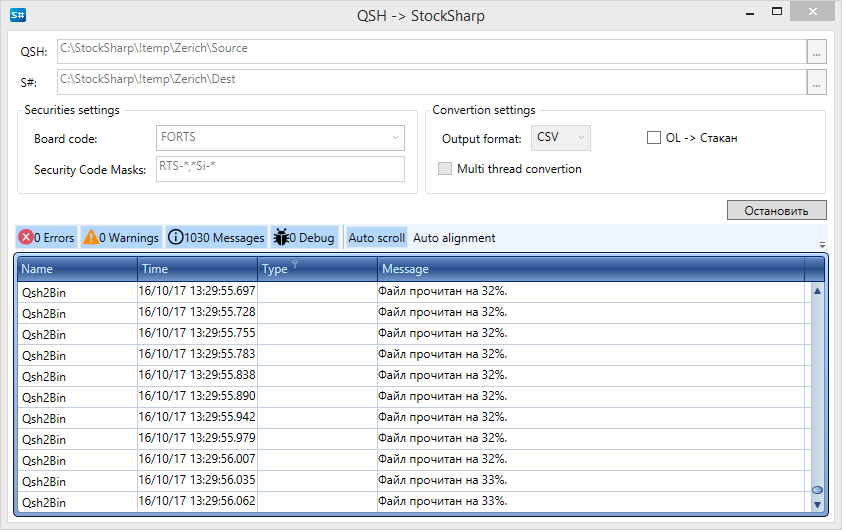Toggle the 0 Debug filter
842x530 pixels.
304,237
